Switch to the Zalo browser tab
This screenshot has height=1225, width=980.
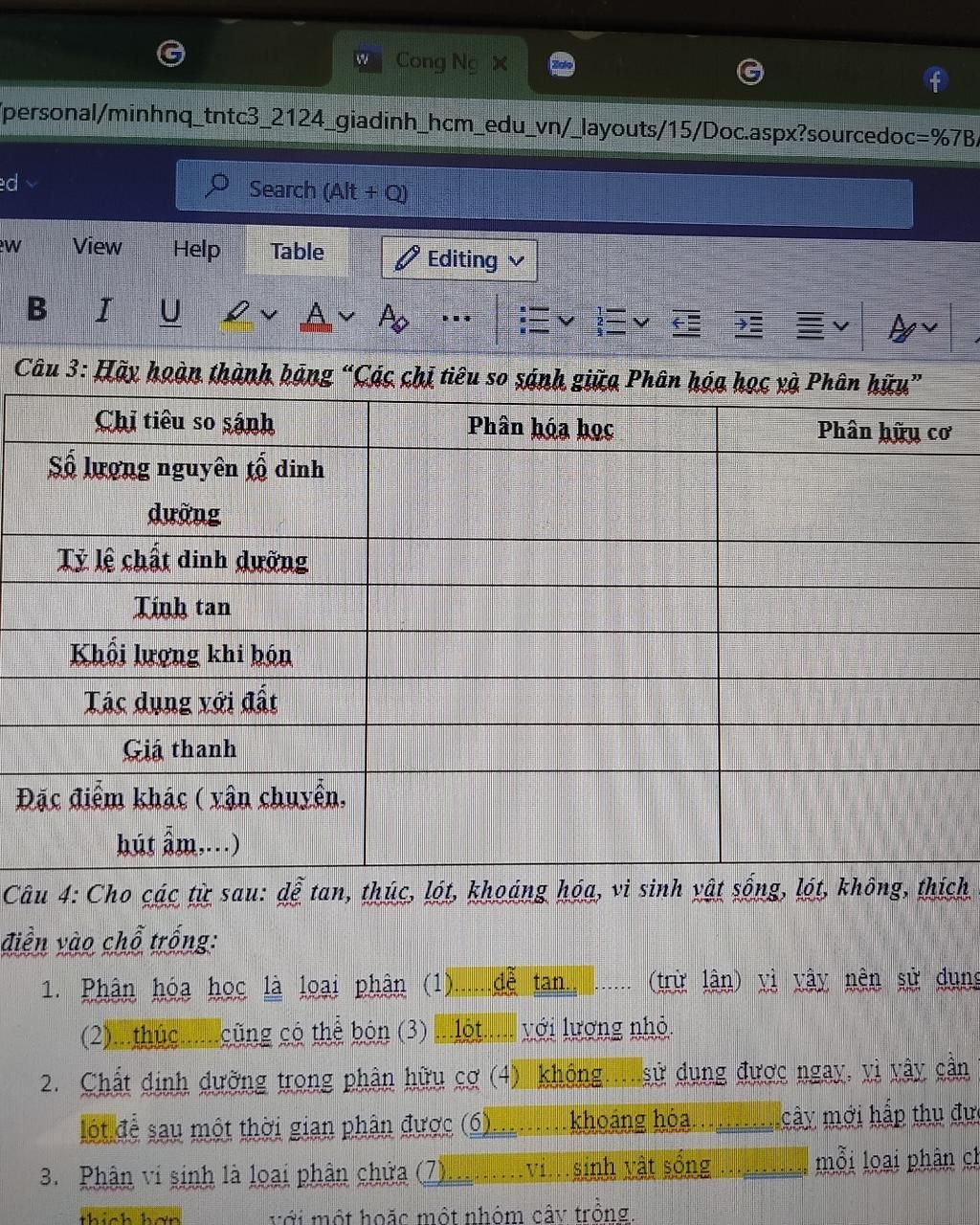562,65
